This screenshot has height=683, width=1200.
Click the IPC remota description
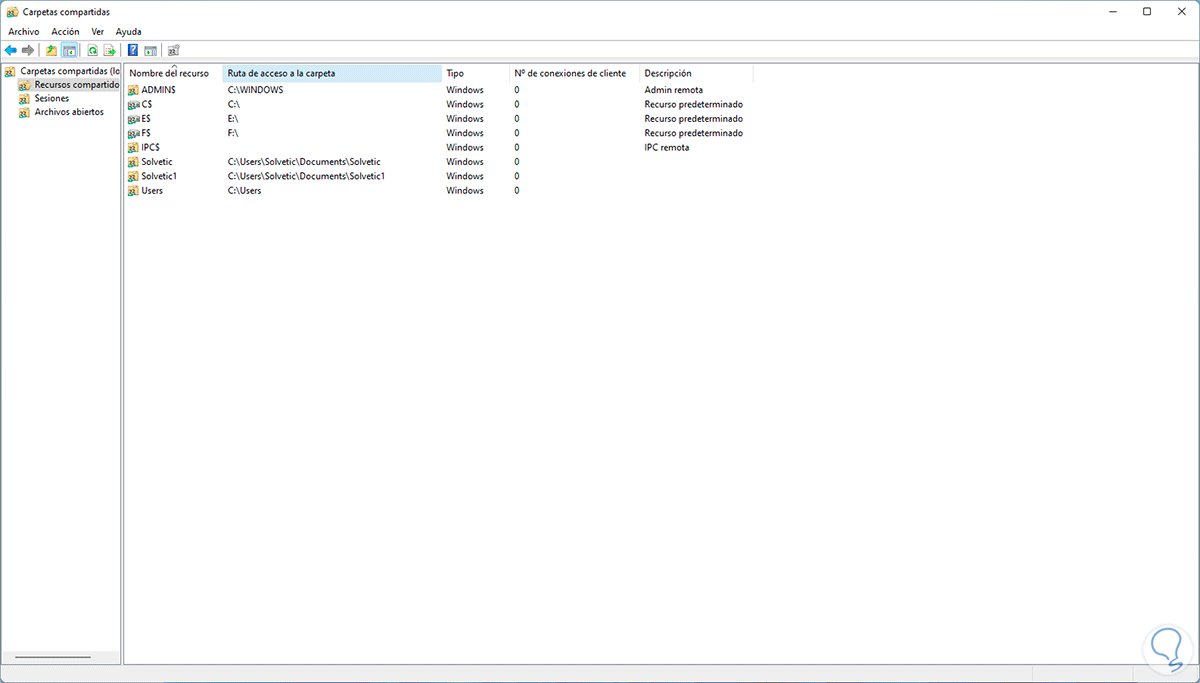tap(667, 148)
